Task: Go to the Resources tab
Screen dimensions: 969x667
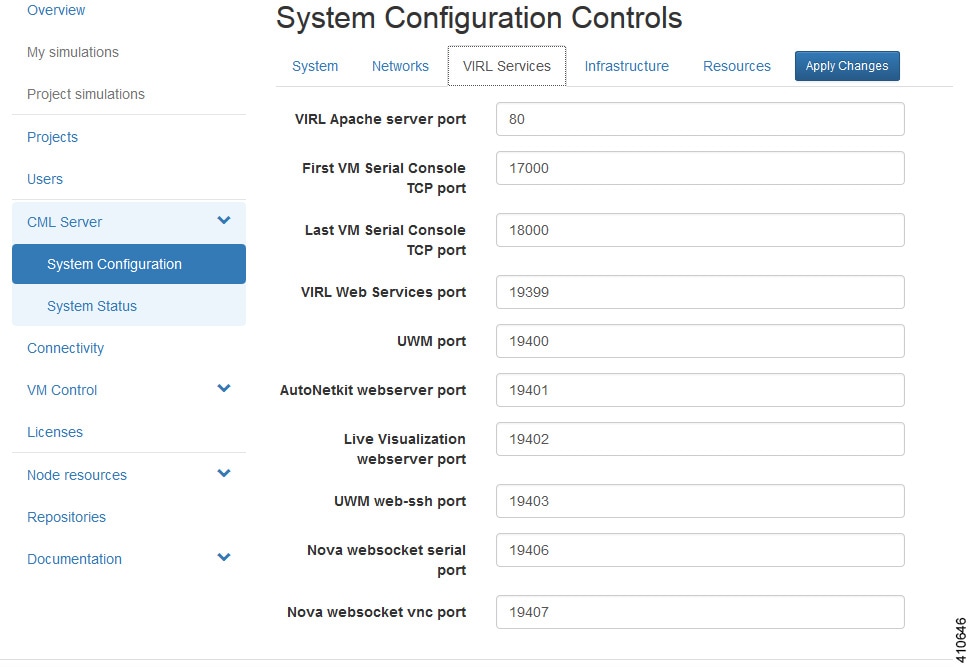Action: 736,66
